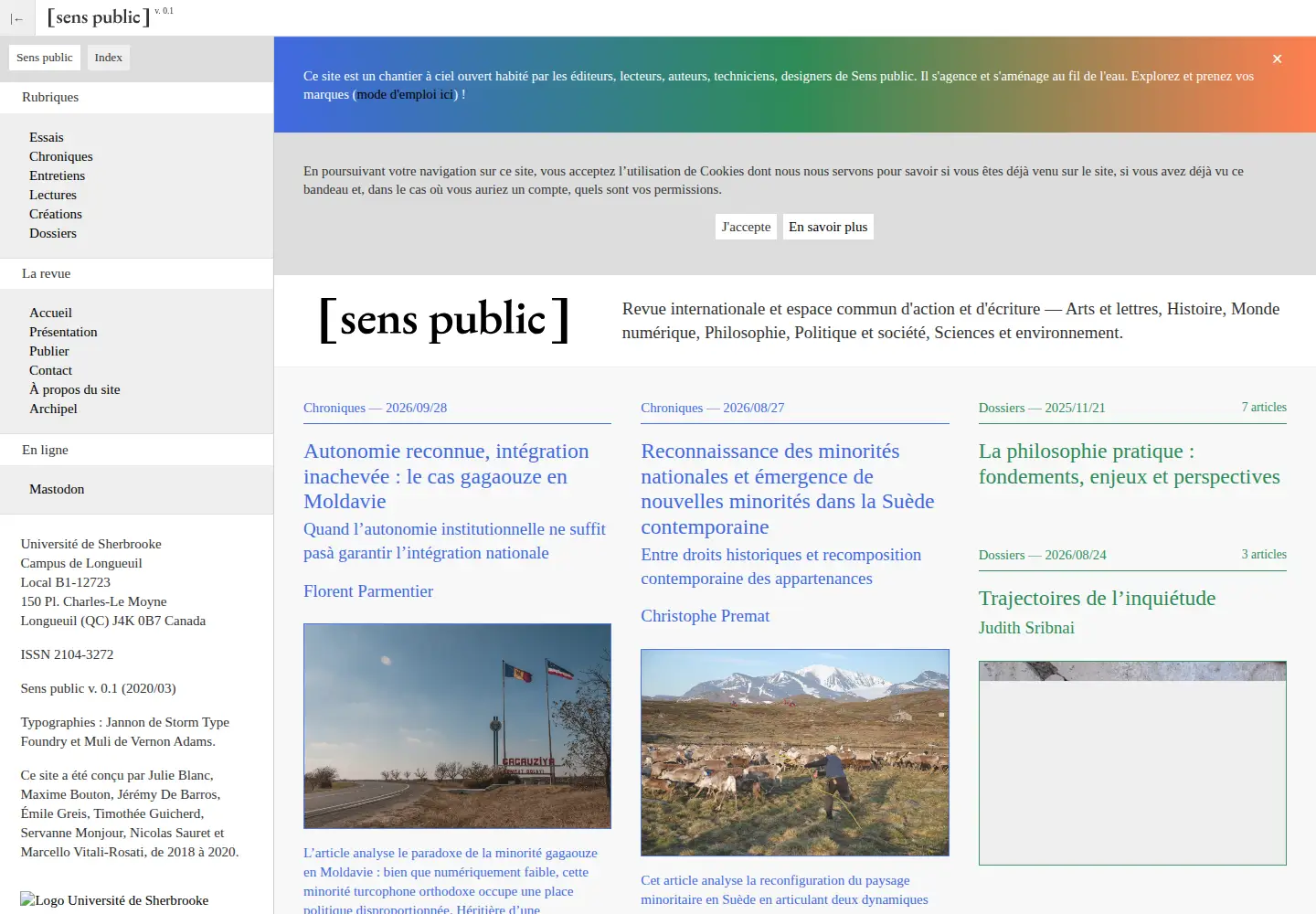The height and width of the screenshot is (914, 1316).
Task: Open the Présentation page
Action: click(x=63, y=332)
